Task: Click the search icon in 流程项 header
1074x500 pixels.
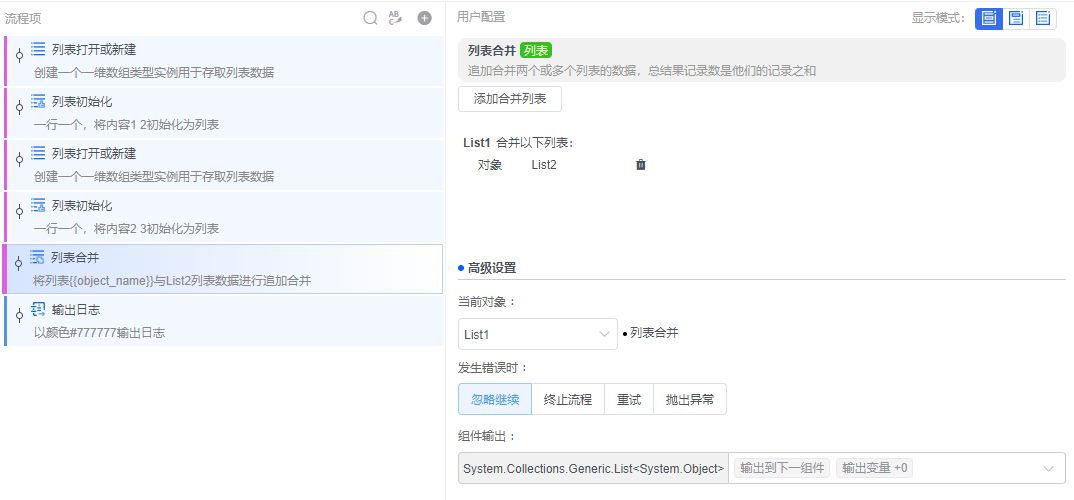Action: point(370,18)
